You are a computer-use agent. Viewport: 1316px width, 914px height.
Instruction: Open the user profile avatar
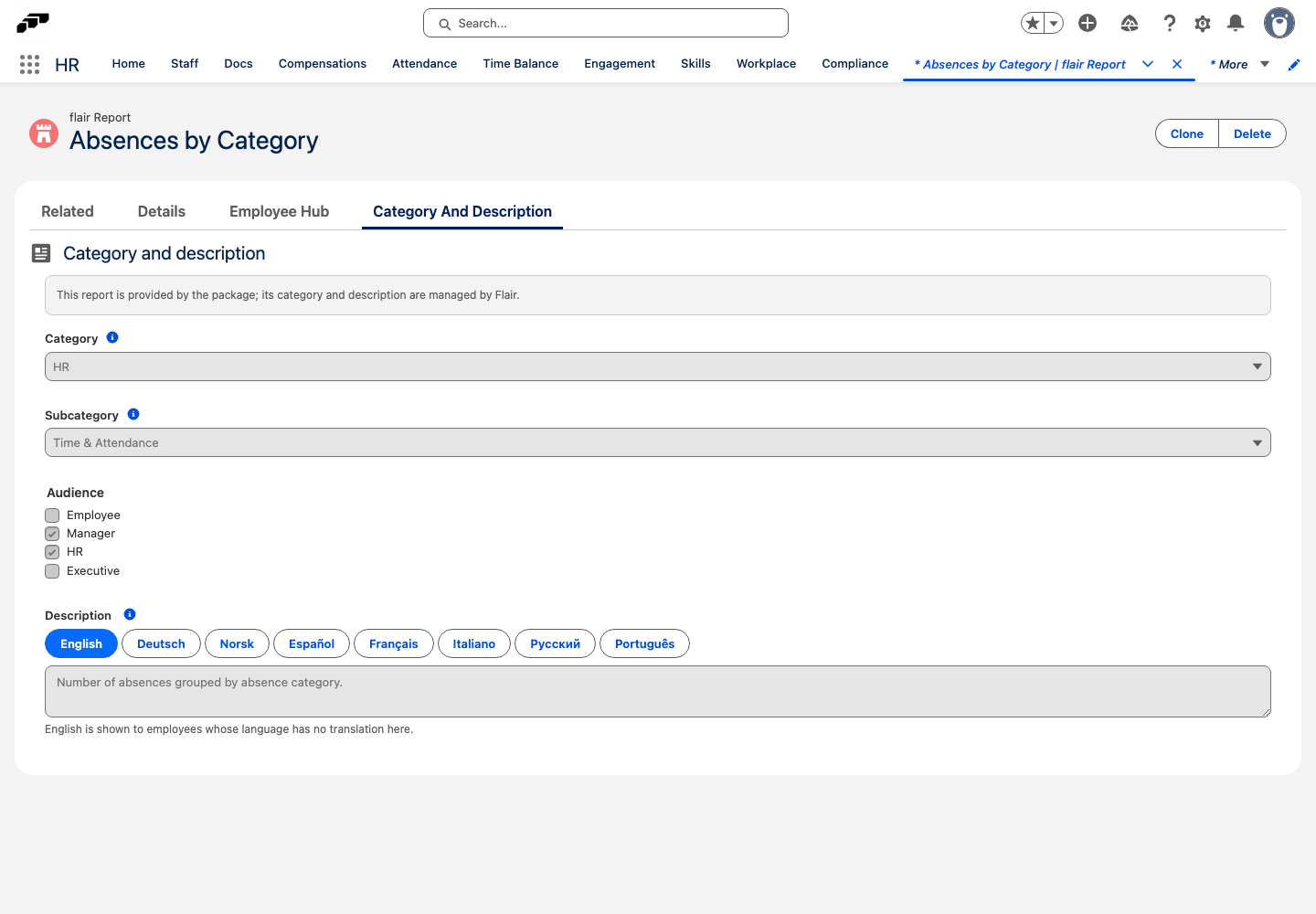[x=1279, y=23]
